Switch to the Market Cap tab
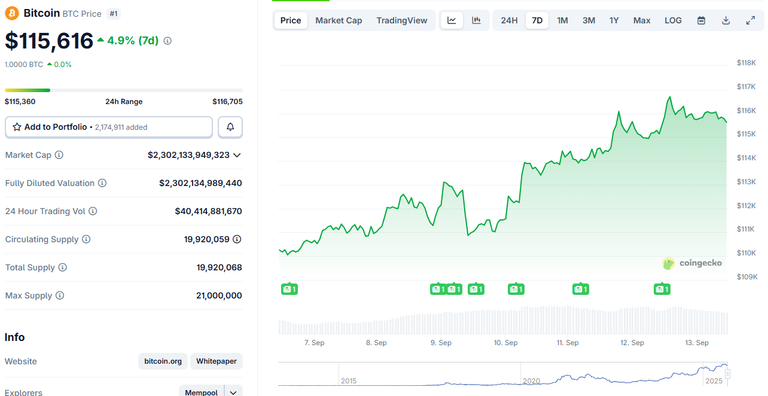 point(338,20)
